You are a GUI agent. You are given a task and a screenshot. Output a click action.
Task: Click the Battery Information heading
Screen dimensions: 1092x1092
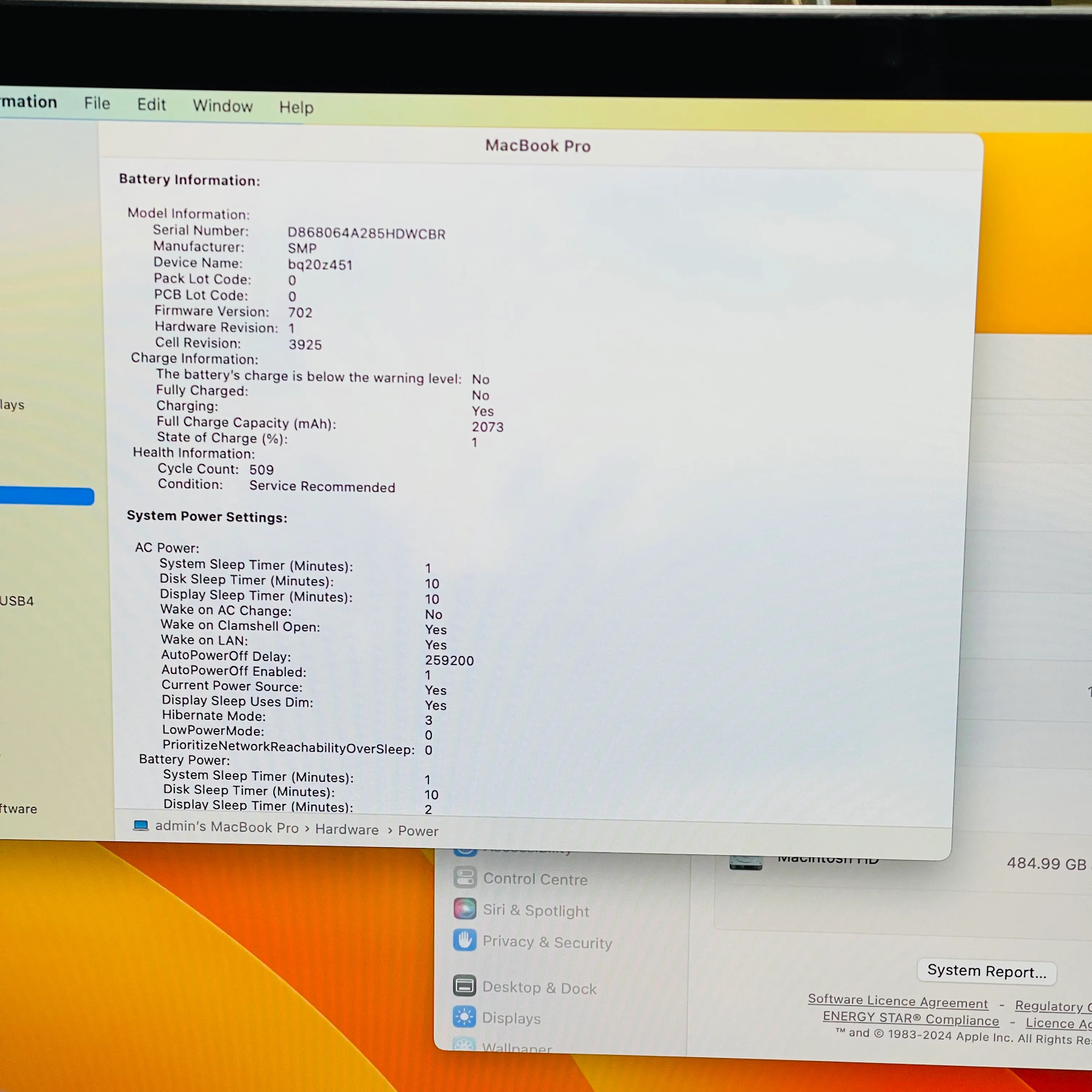tap(189, 180)
